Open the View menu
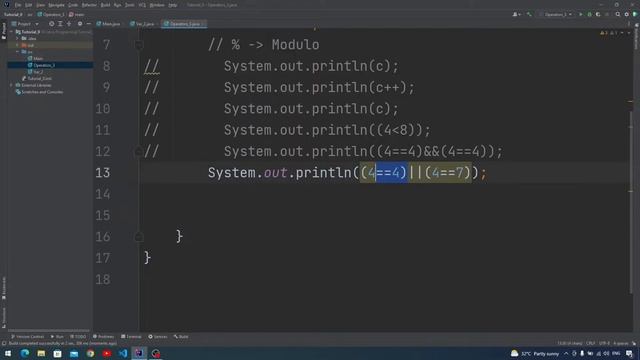 40,5
